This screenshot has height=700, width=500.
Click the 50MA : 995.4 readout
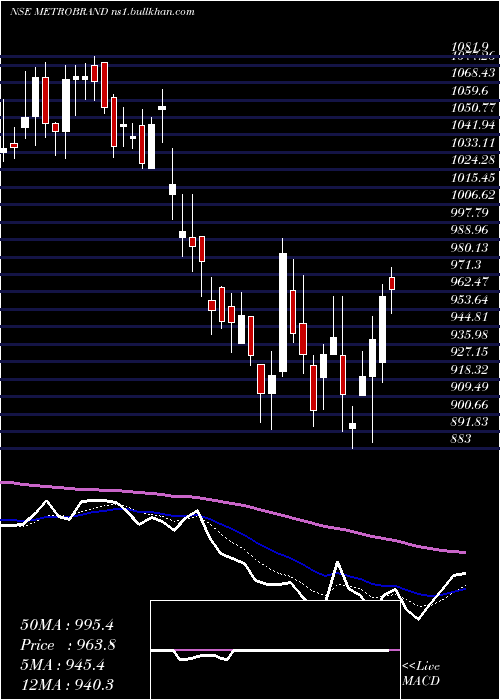point(65,624)
